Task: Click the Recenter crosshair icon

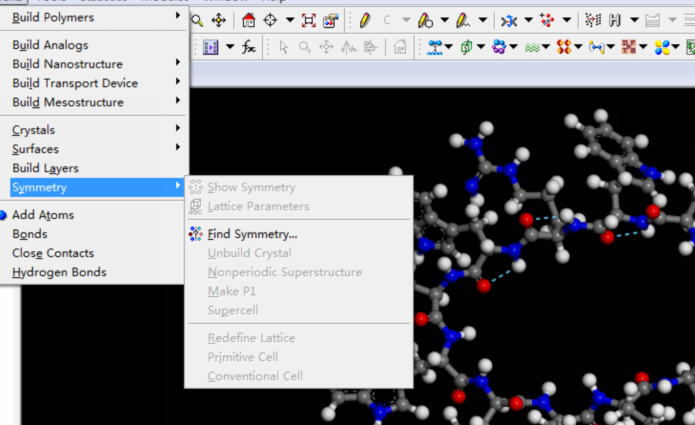Action: (270, 20)
